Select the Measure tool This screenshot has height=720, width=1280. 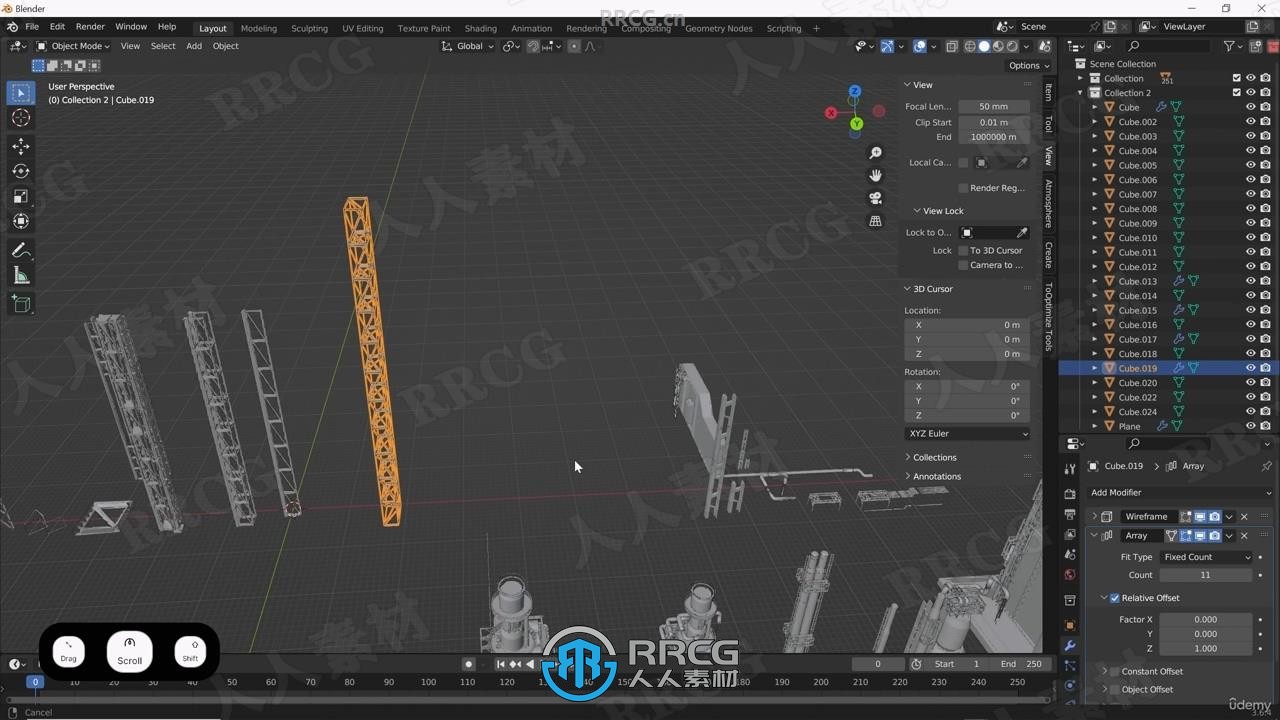point(20,276)
